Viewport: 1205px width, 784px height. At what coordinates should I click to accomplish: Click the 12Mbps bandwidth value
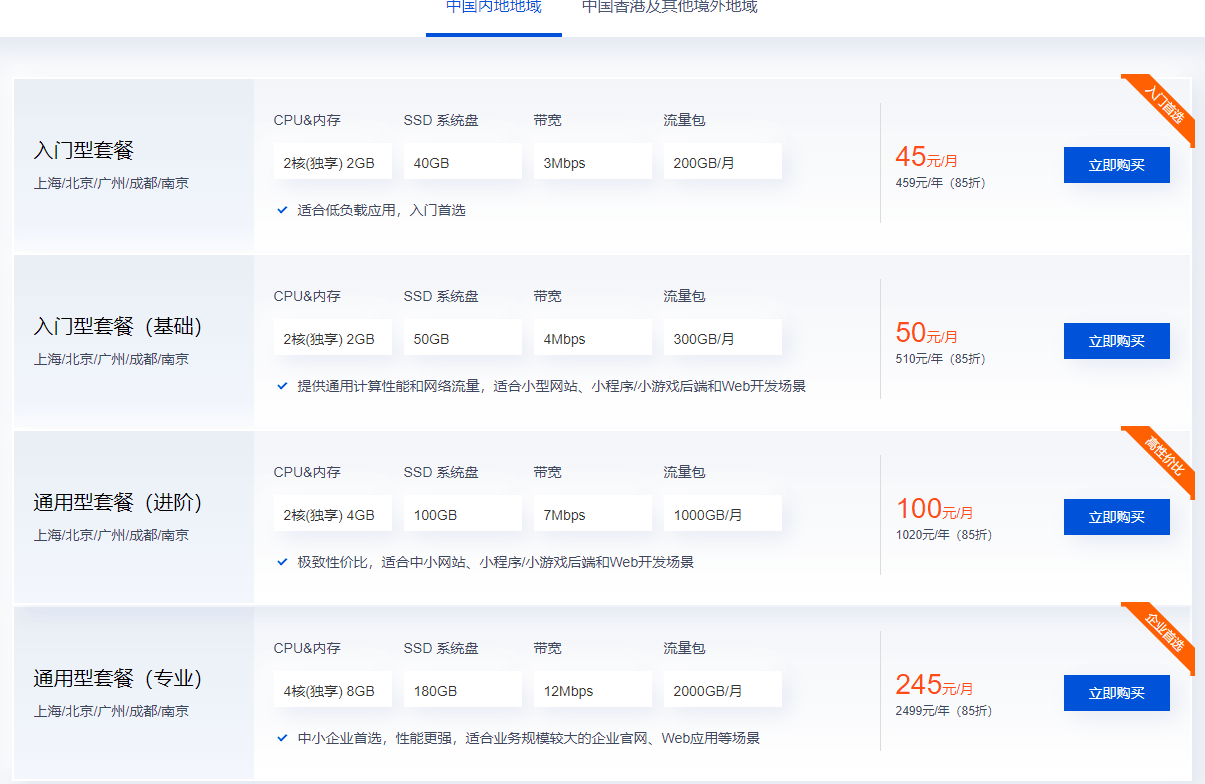pyautogui.click(x=592, y=690)
